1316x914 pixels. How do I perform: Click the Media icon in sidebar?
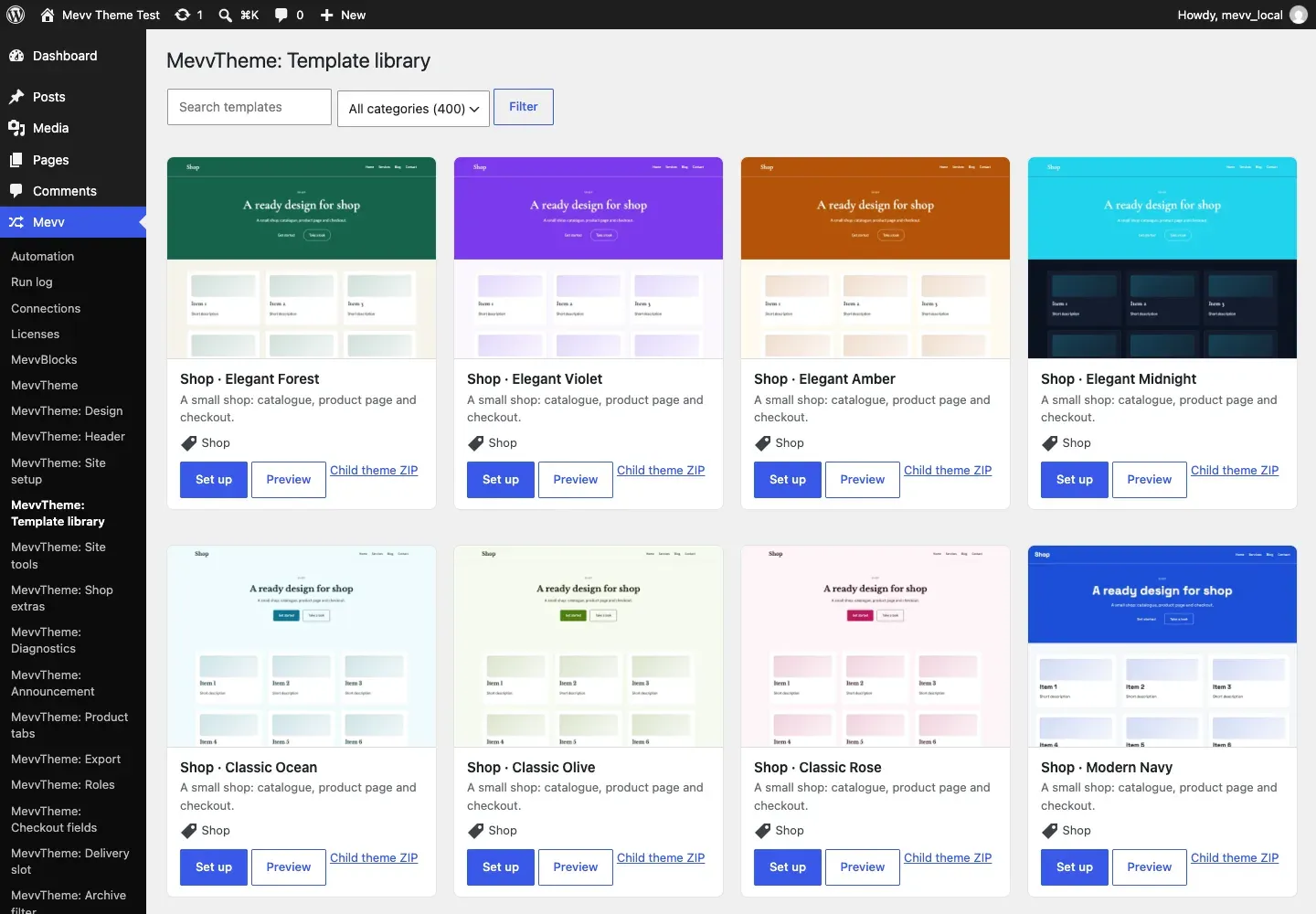pos(16,128)
